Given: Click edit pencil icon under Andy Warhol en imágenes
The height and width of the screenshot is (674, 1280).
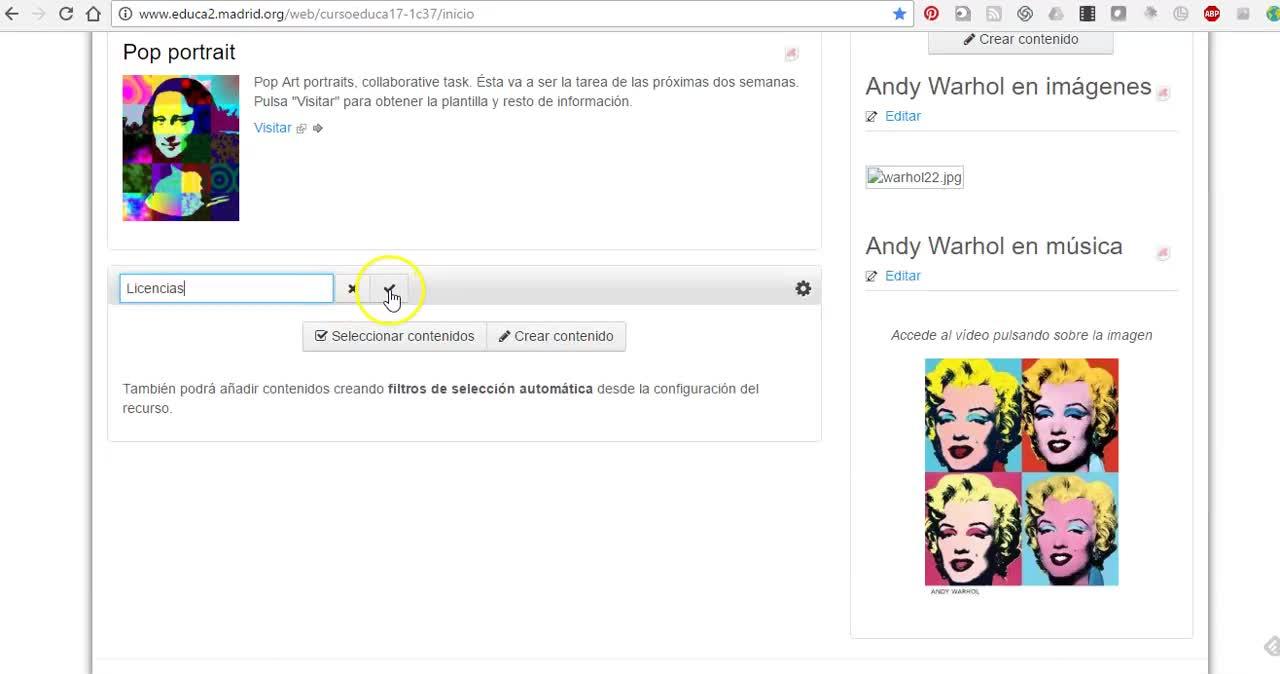Looking at the screenshot, I should coord(872,116).
